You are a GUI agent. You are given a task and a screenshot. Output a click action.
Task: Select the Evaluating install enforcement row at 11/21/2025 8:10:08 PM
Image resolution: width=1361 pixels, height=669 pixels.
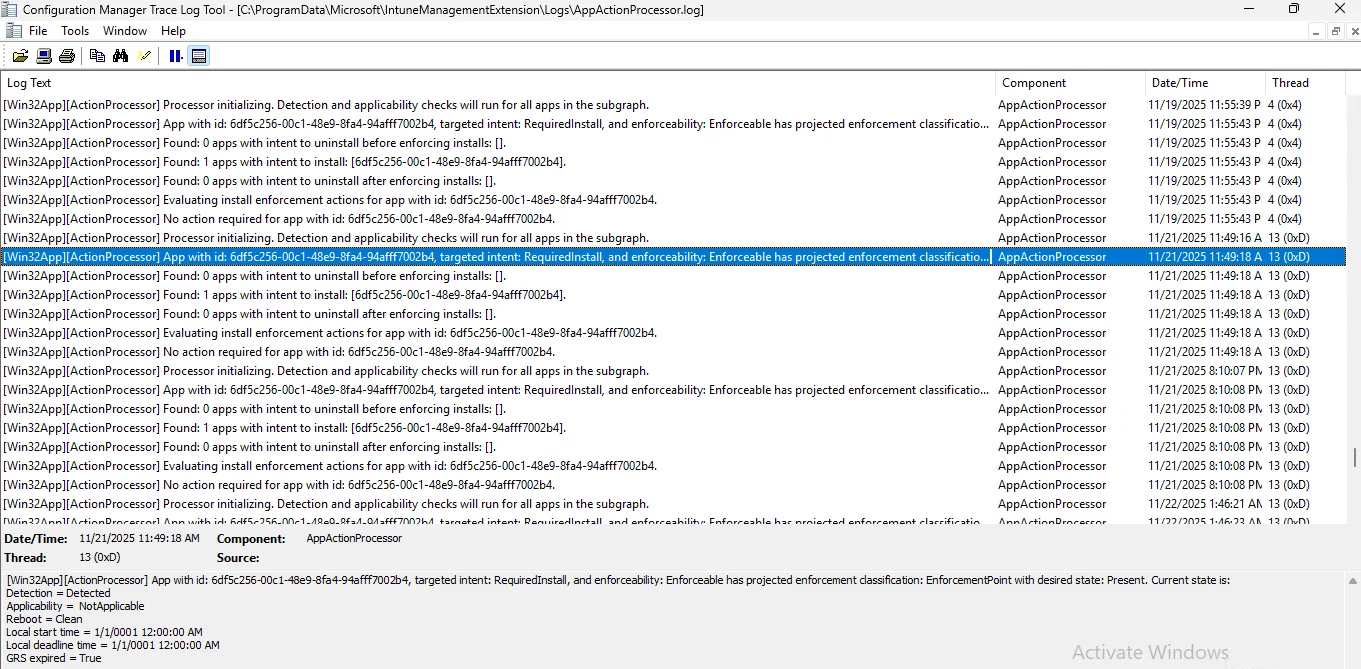pos(673,466)
